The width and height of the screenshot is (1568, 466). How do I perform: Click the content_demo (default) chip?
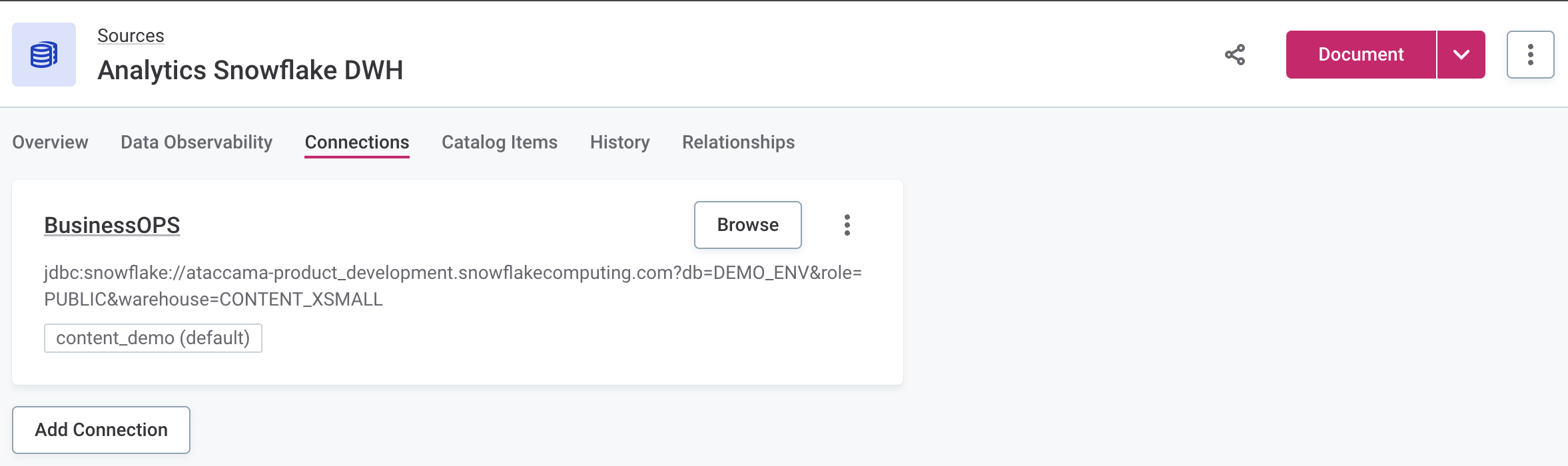tap(154, 338)
